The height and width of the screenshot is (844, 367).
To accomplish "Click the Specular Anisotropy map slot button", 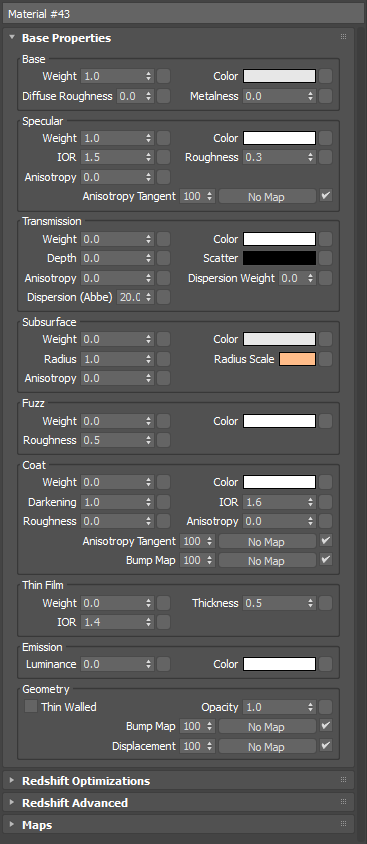I will [x=164, y=177].
